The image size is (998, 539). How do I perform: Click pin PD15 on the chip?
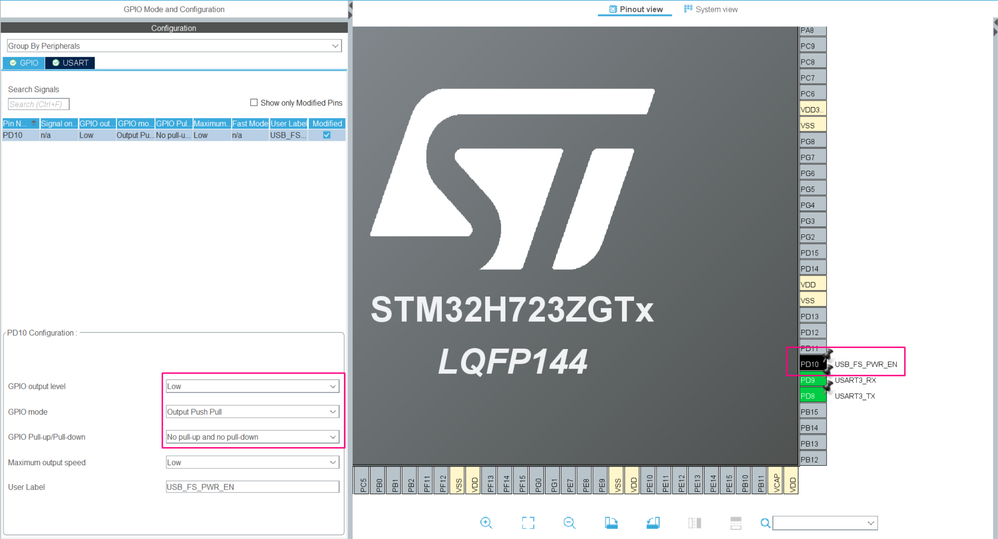tap(812, 253)
